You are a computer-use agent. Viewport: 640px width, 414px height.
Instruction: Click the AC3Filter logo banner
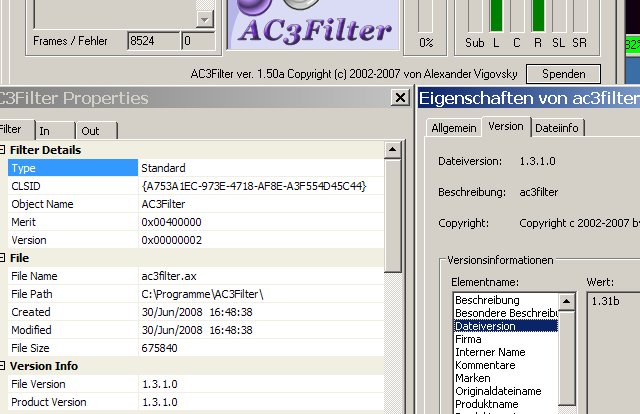(x=313, y=24)
